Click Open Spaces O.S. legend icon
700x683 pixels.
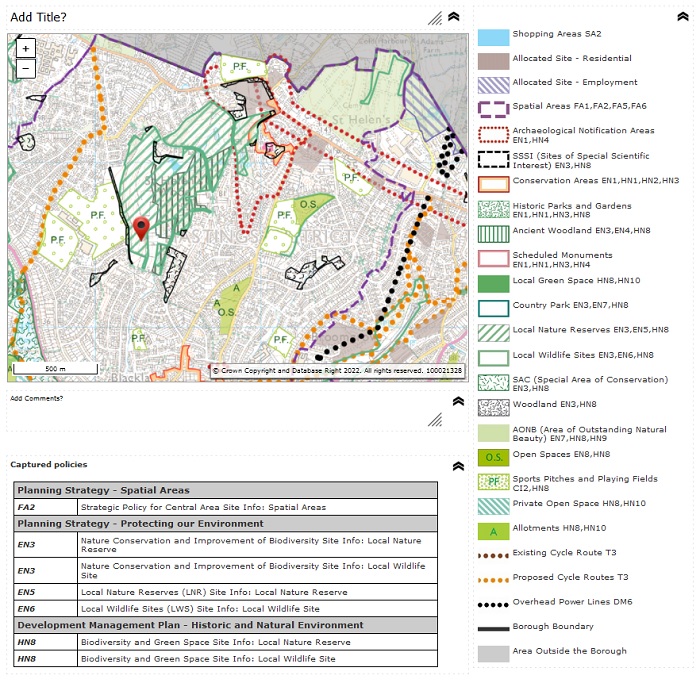[493, 458]
